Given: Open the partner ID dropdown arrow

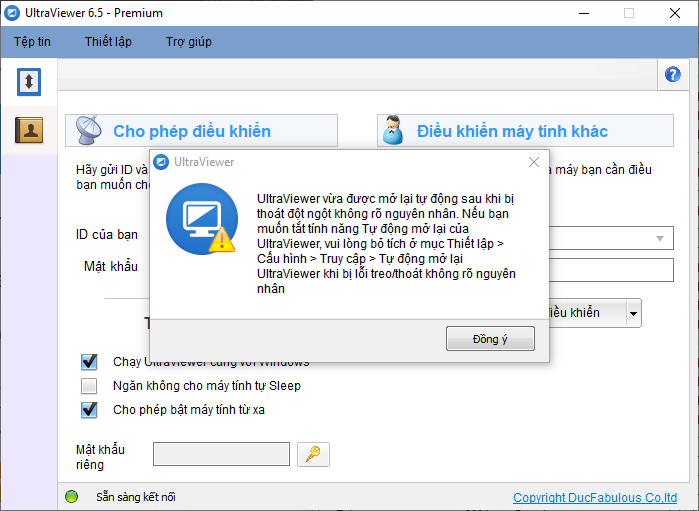Looking at the screenshot, I should (660, 238).
